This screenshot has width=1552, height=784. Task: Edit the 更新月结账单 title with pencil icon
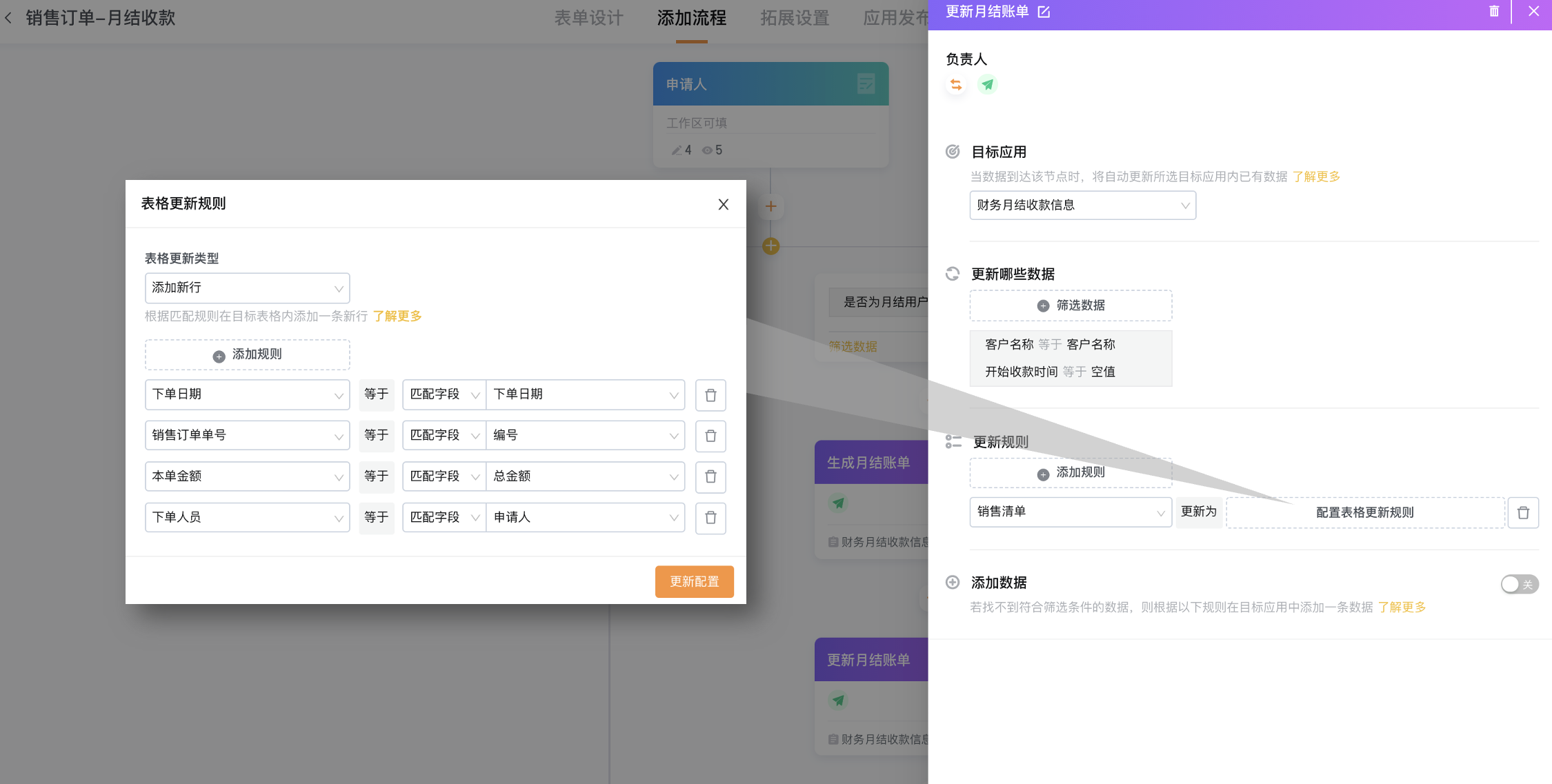click(x=1044, y=12)
